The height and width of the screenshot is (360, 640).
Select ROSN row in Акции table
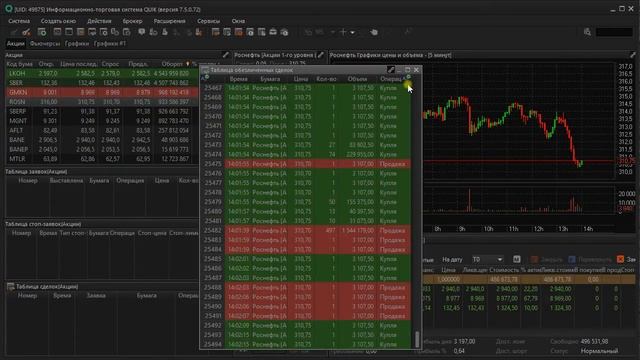pyautogui.click(x=102, y=102)
